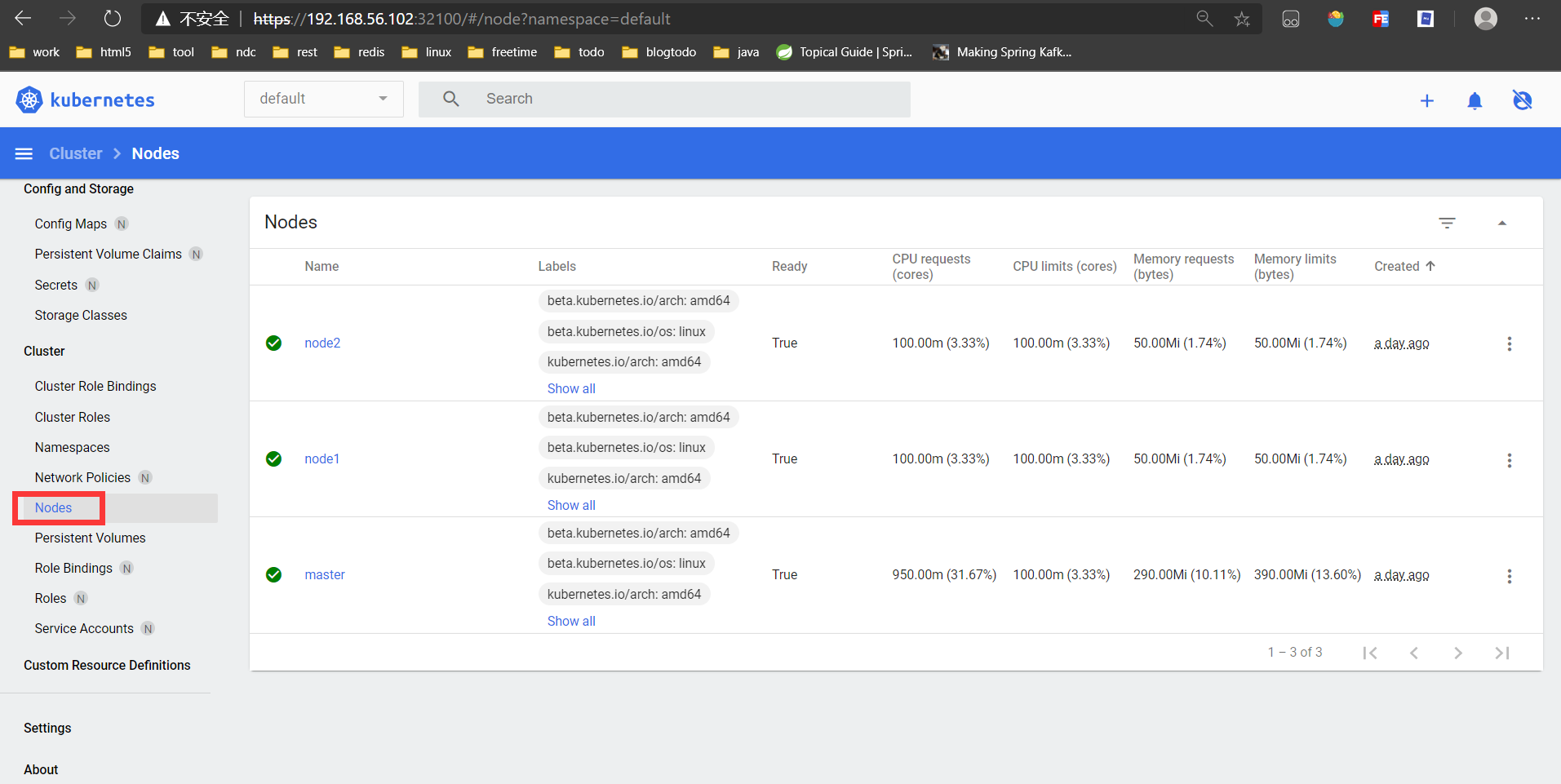Open the blogtodo bookmarks folder

[x=659, y=52]
